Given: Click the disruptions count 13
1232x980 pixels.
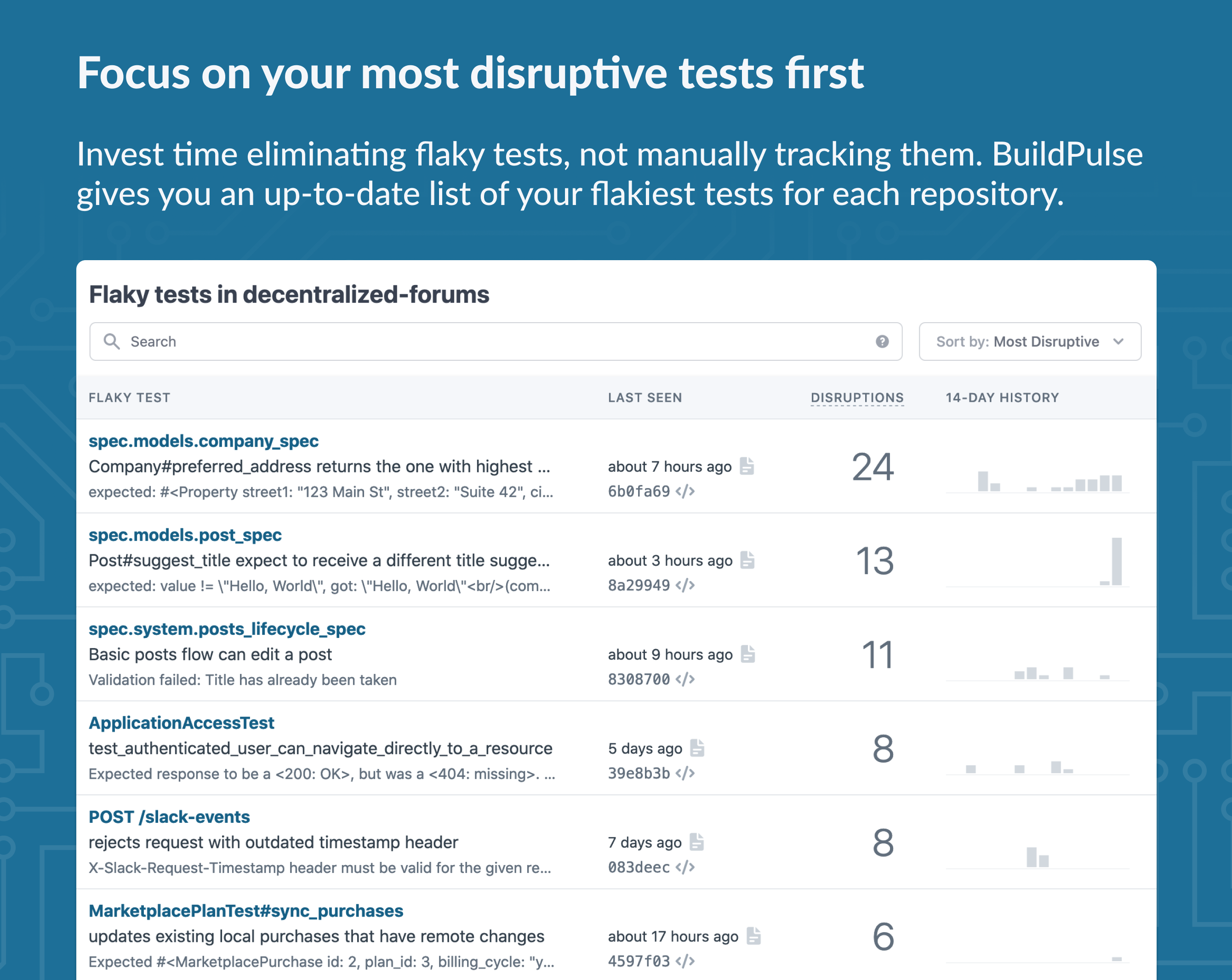Looking at the screenshot, I should pyautogui.click(x=874, y=561).
